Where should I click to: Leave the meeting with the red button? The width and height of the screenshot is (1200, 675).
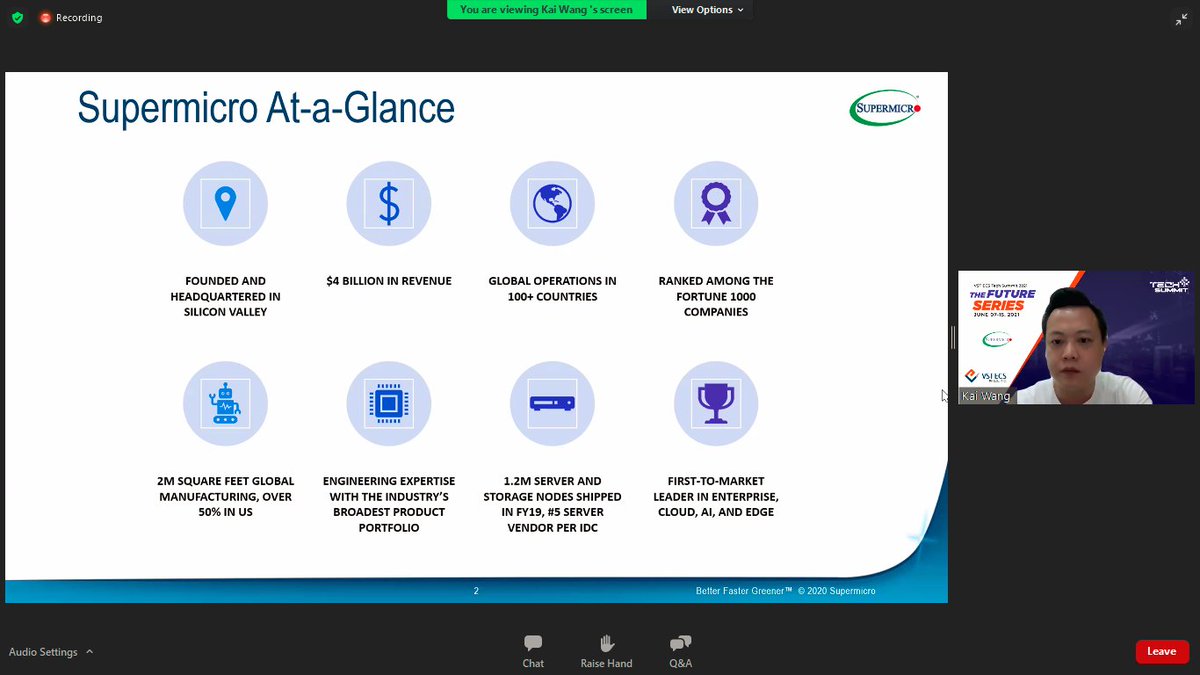click(x=1161, y=652)
